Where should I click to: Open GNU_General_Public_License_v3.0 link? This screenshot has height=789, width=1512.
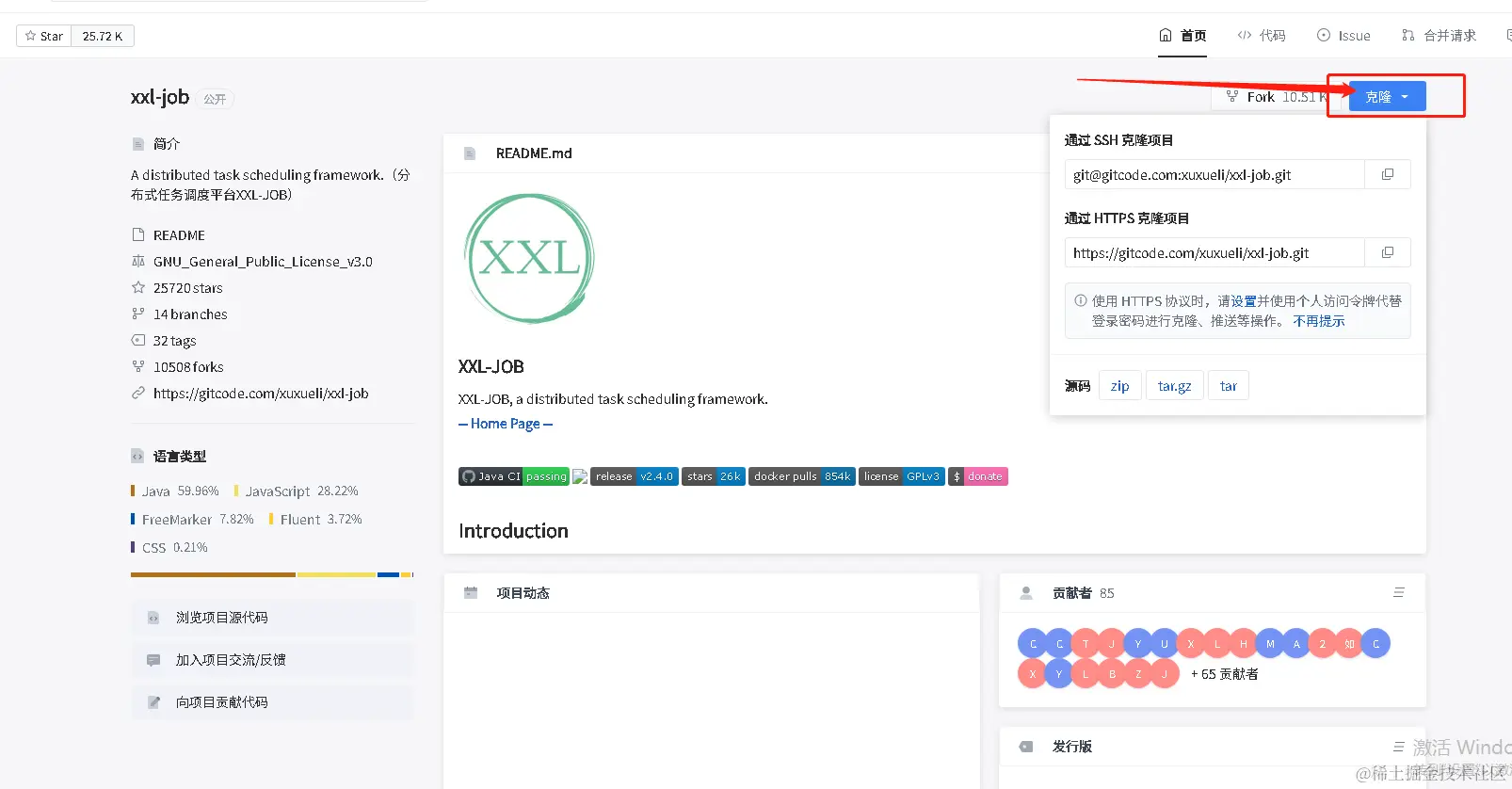pos(263,262)
